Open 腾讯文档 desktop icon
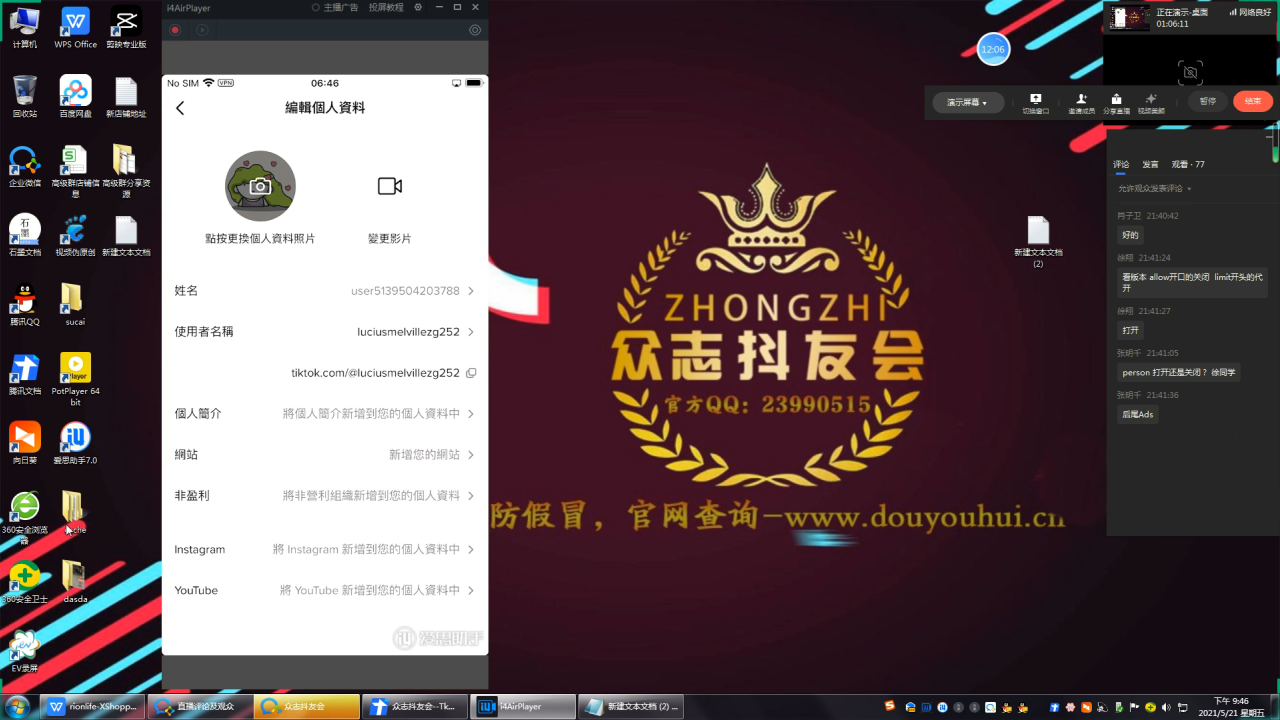1280x720 pixels. point(25,373)
